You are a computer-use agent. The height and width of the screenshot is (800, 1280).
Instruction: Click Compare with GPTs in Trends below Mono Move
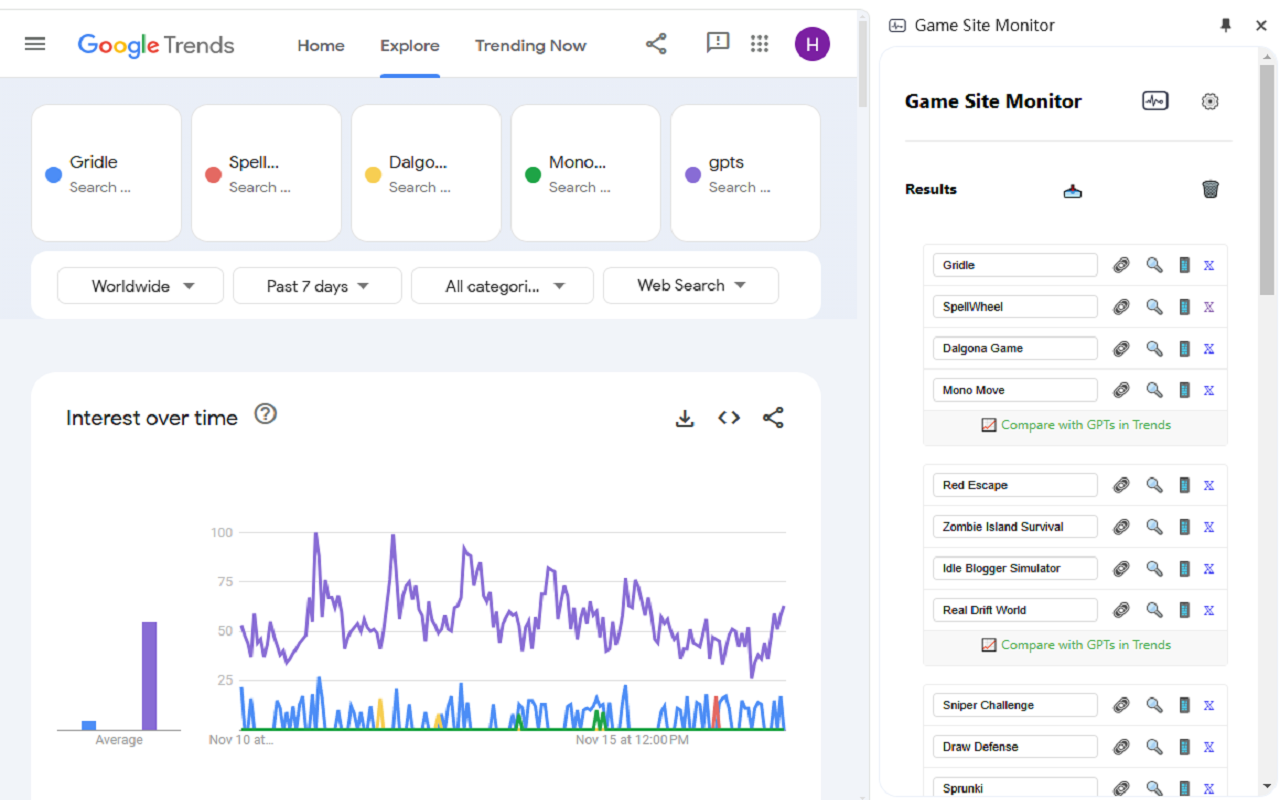pos(1076,425)
